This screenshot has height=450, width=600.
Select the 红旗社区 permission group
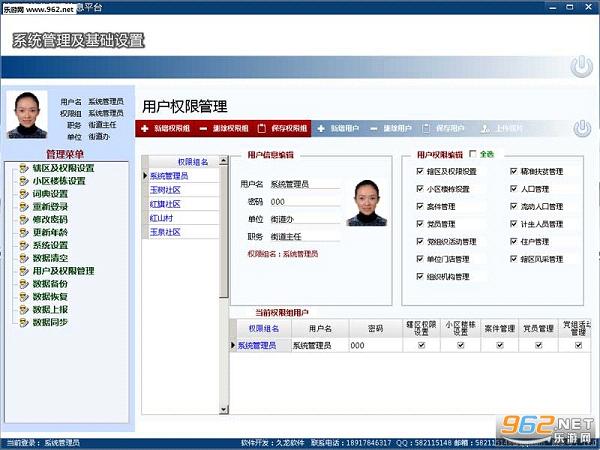[184, 204]
